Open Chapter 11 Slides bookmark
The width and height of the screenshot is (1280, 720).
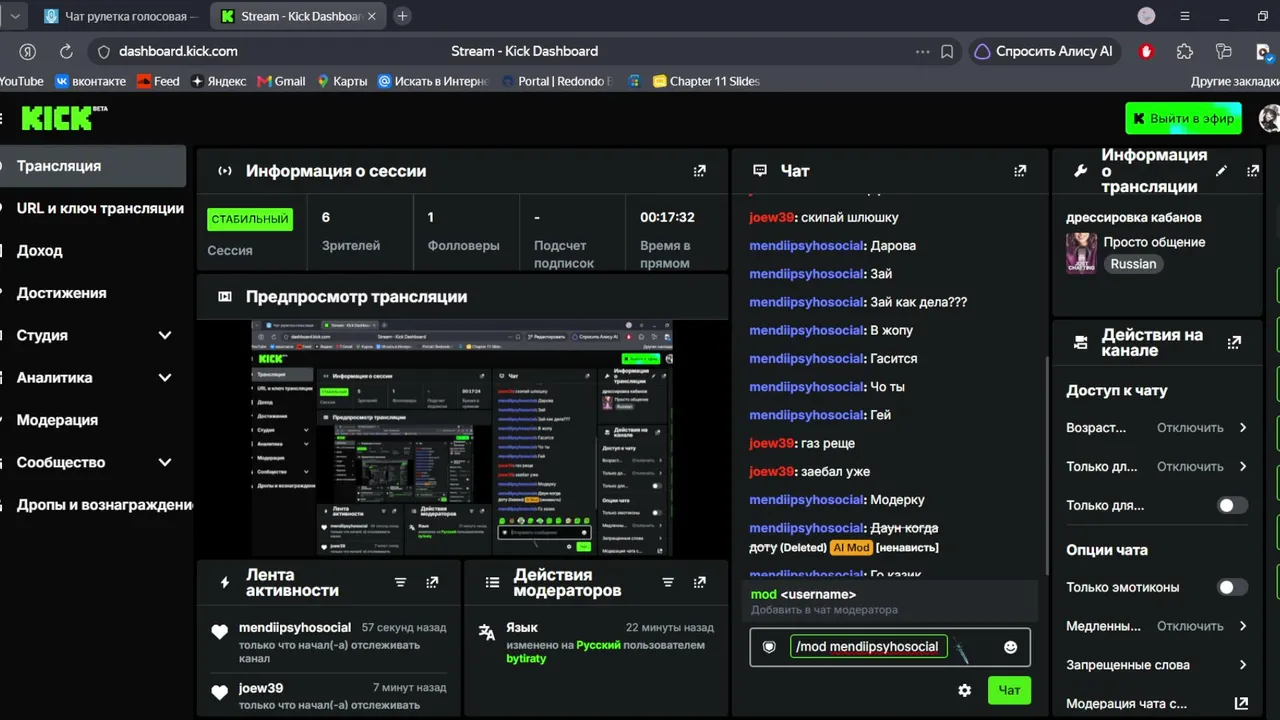pyautogui.click(x=706, y=81)
